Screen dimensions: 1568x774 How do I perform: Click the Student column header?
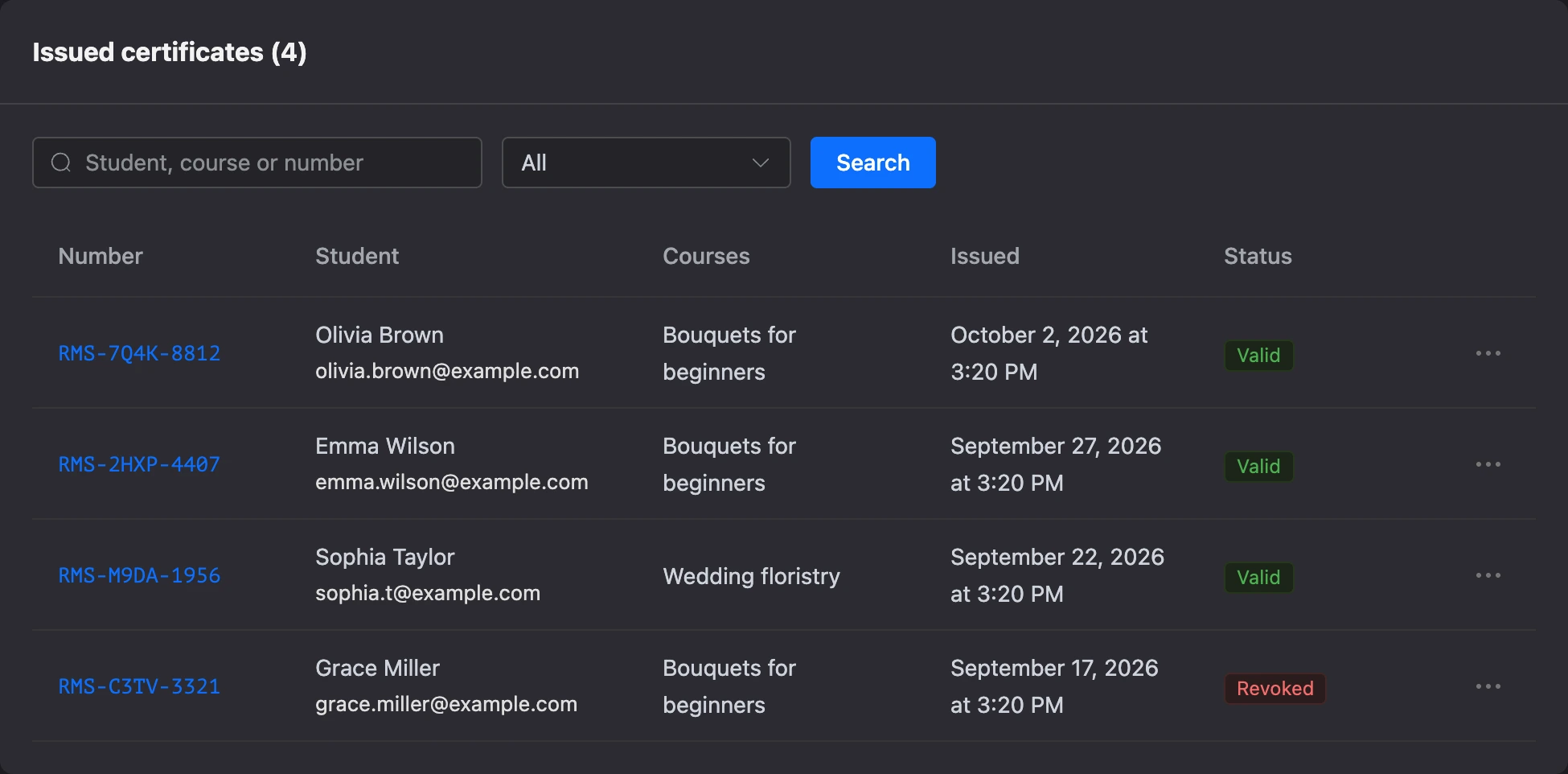pos(357,256)
